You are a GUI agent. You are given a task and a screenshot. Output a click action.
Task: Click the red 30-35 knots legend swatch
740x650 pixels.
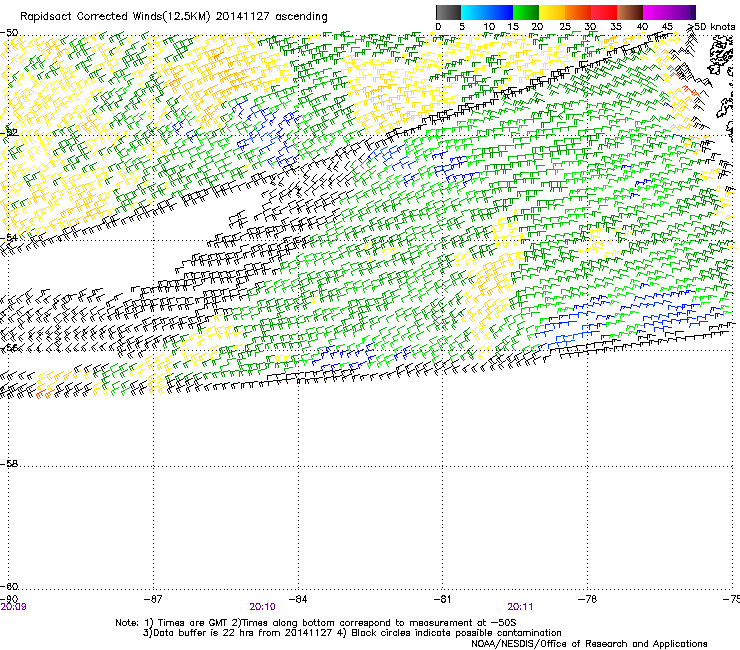click(604, 12)
